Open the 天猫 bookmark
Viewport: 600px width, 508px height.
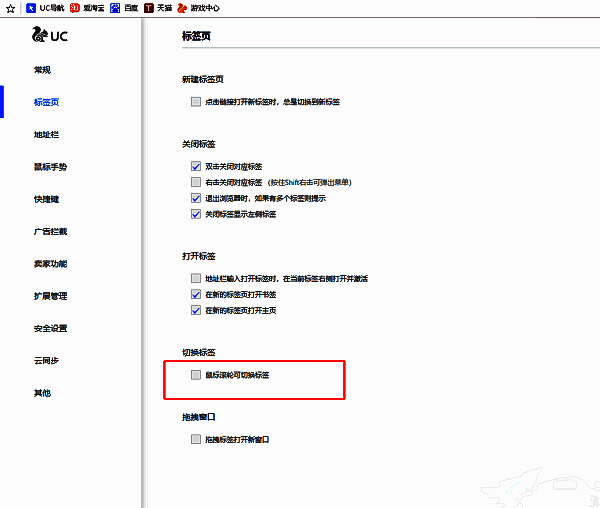[x=158, y=8]
